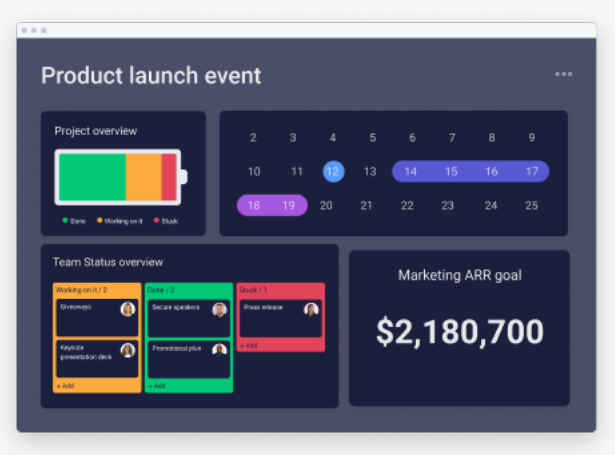
Task: Open the Keynote presentation deck card
Action: click(x=97, y=359)
